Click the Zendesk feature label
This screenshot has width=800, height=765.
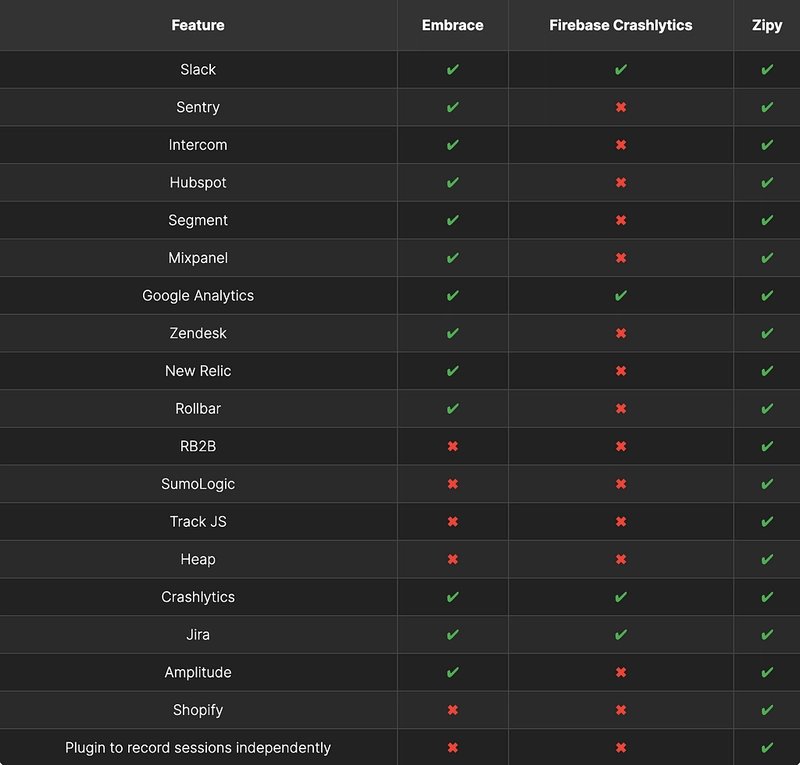point(198,333)
